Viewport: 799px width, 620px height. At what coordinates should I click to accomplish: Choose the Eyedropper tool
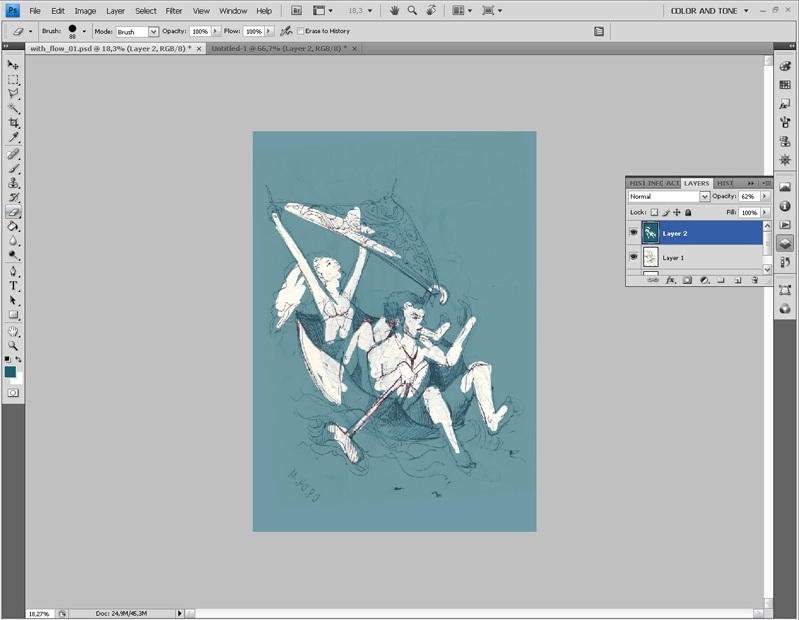click(13, 138)
